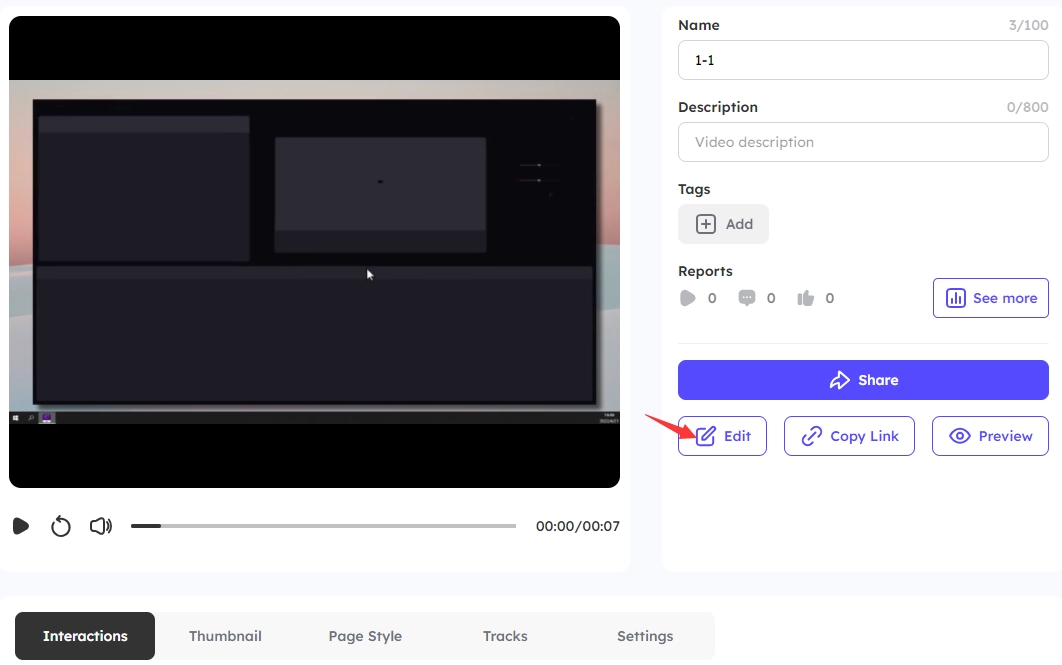
Task: Click the Name input field
Action: coord(863,60)
